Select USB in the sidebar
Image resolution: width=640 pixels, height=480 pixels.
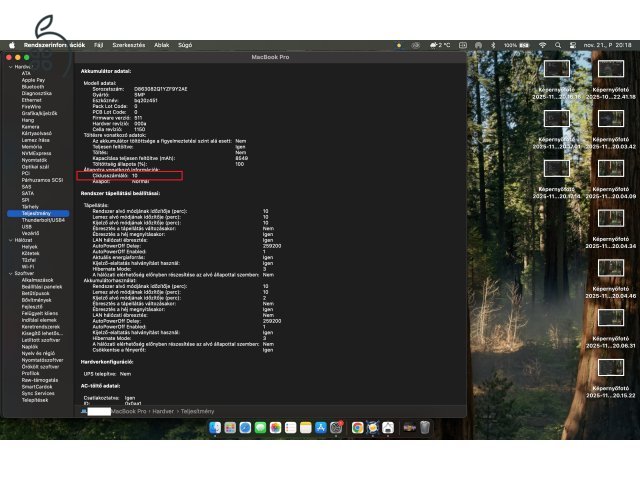coord(27,227)
